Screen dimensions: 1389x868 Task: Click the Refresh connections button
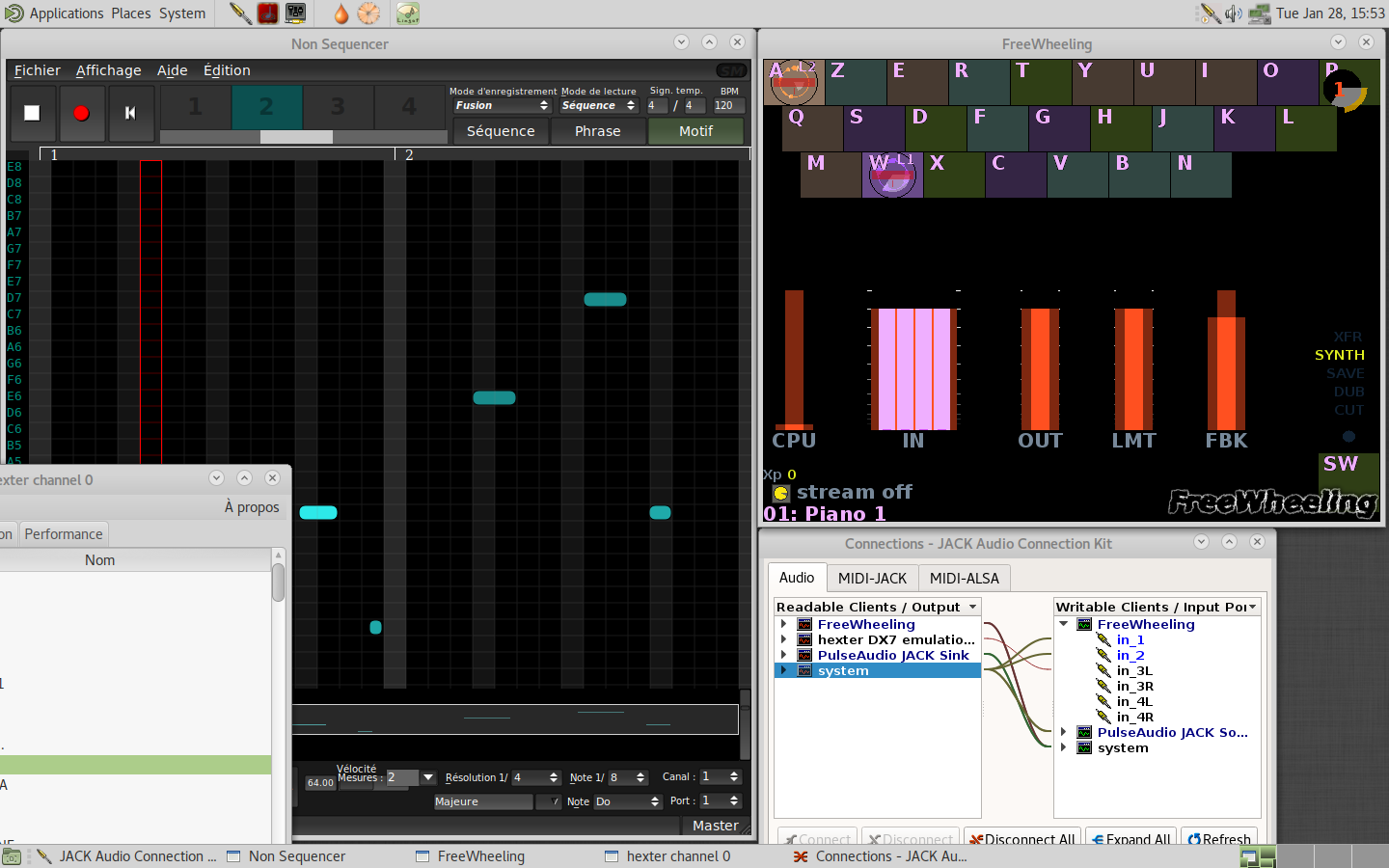pos(1218,838)
